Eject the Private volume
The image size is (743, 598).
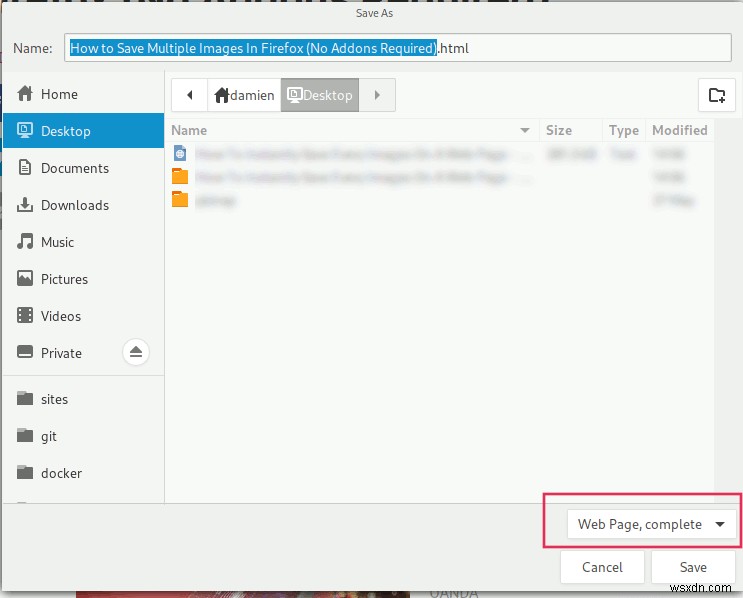click(136, 352)
